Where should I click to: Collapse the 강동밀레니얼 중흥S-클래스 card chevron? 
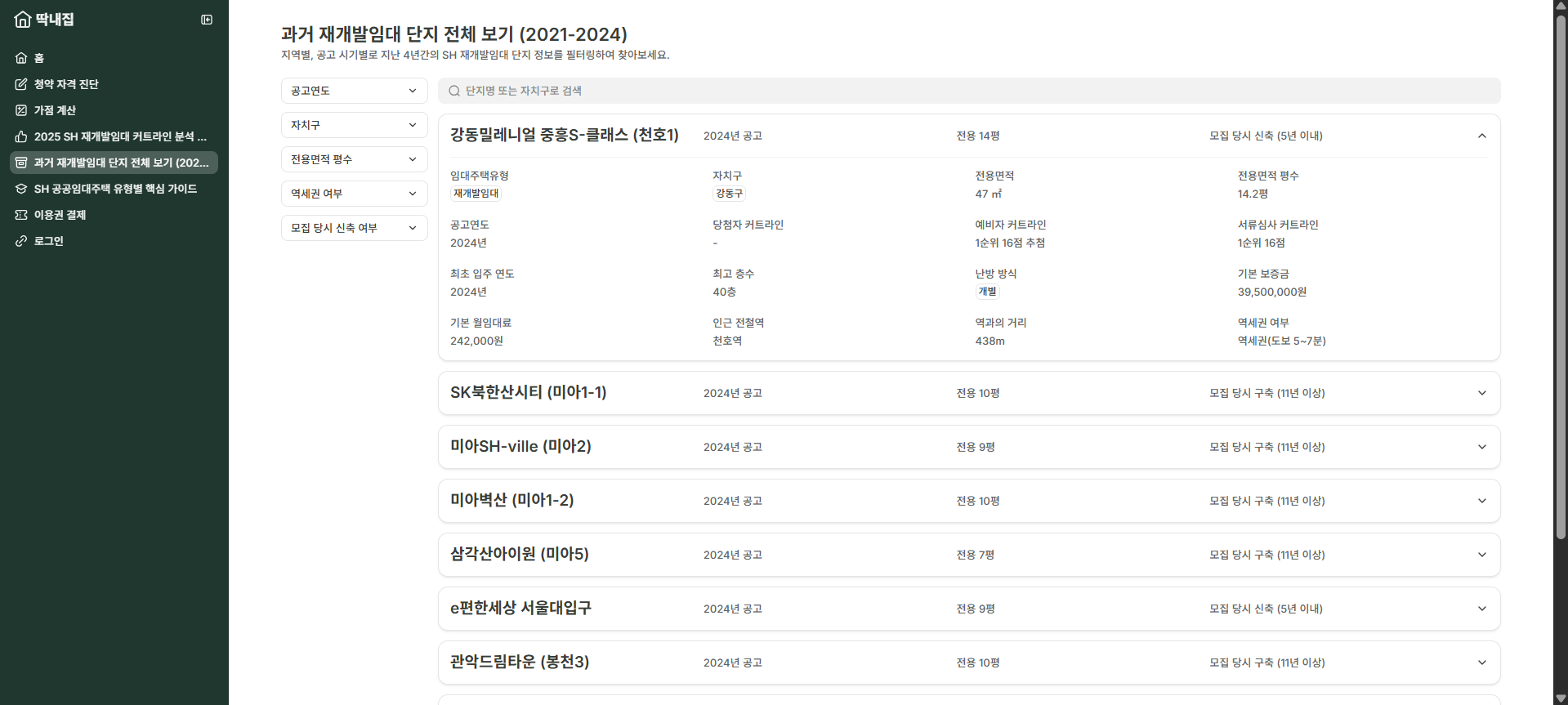pyautogui.click(x=1481, y=136)
